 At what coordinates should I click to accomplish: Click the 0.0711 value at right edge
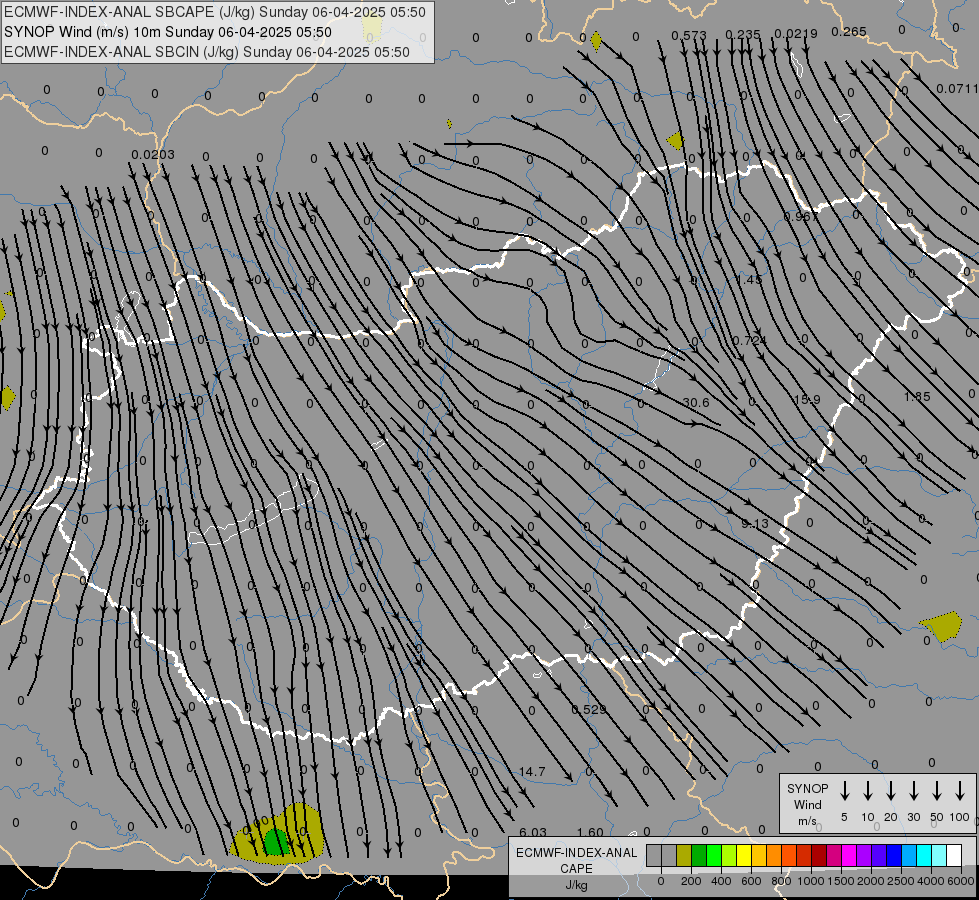[957, 89]
